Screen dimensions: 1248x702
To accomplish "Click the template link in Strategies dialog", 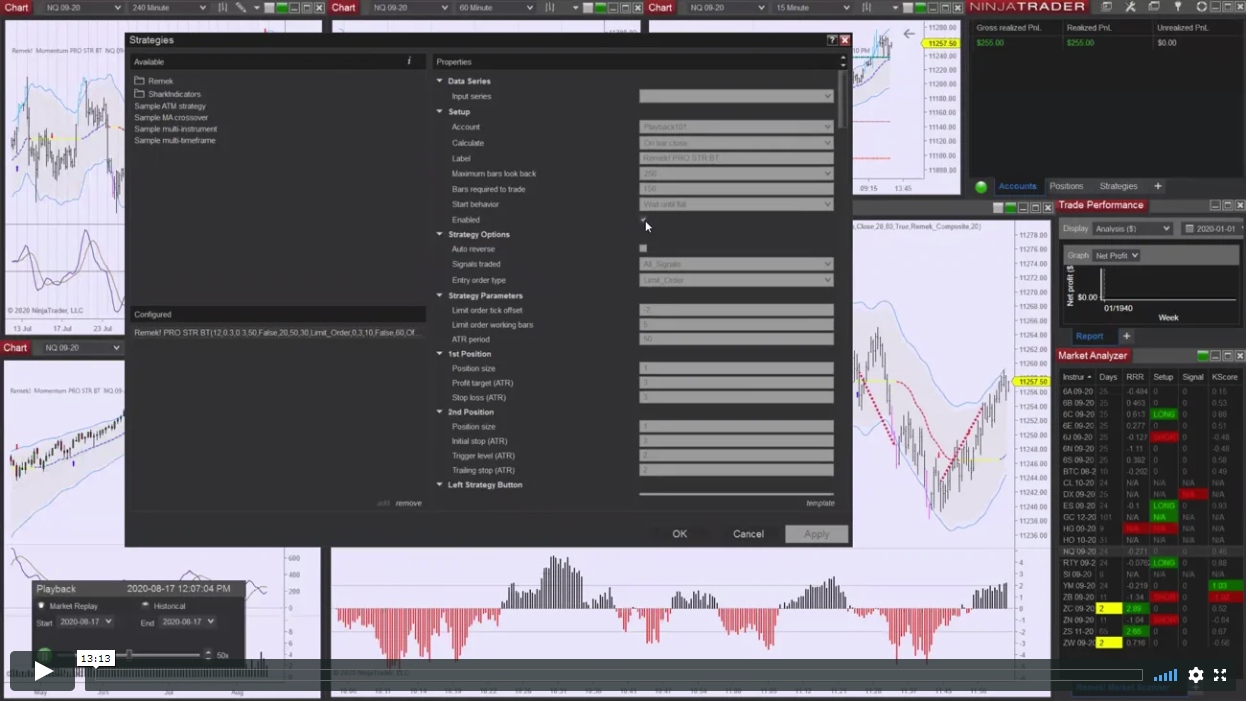I will click(x=820, y=503).
